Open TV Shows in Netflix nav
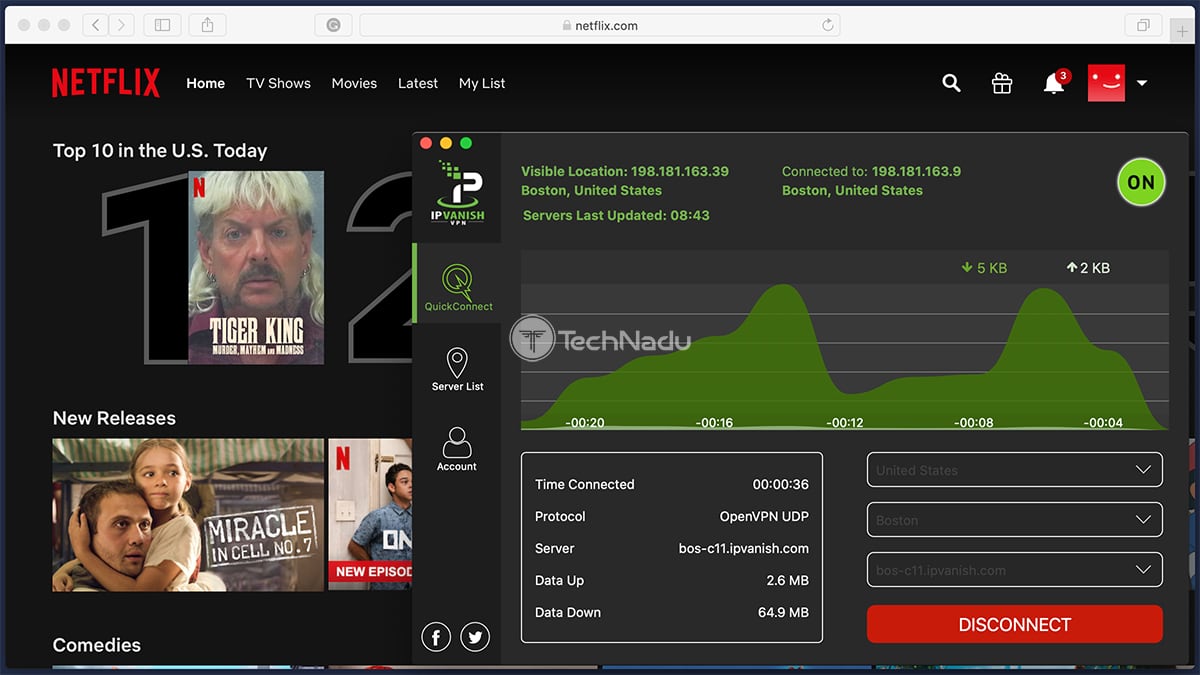1200x675 pixels. click(278, 84)
